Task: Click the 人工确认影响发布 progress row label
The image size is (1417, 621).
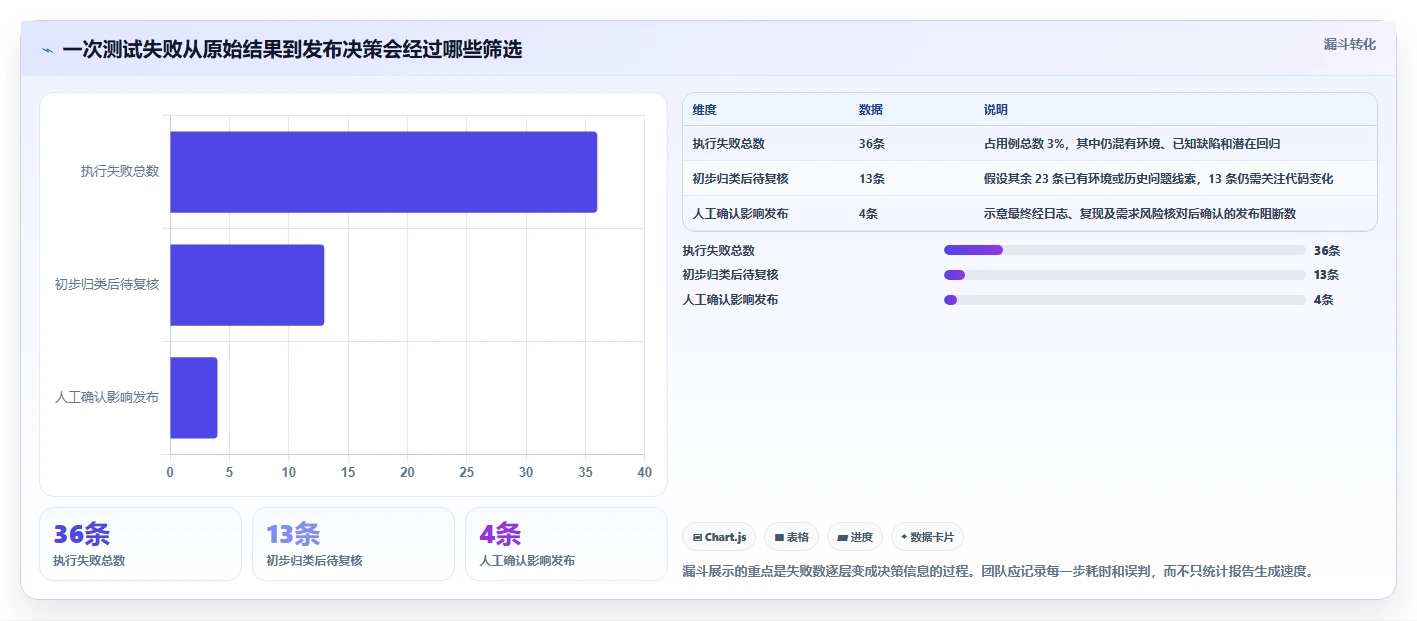Action: [731, 300]
